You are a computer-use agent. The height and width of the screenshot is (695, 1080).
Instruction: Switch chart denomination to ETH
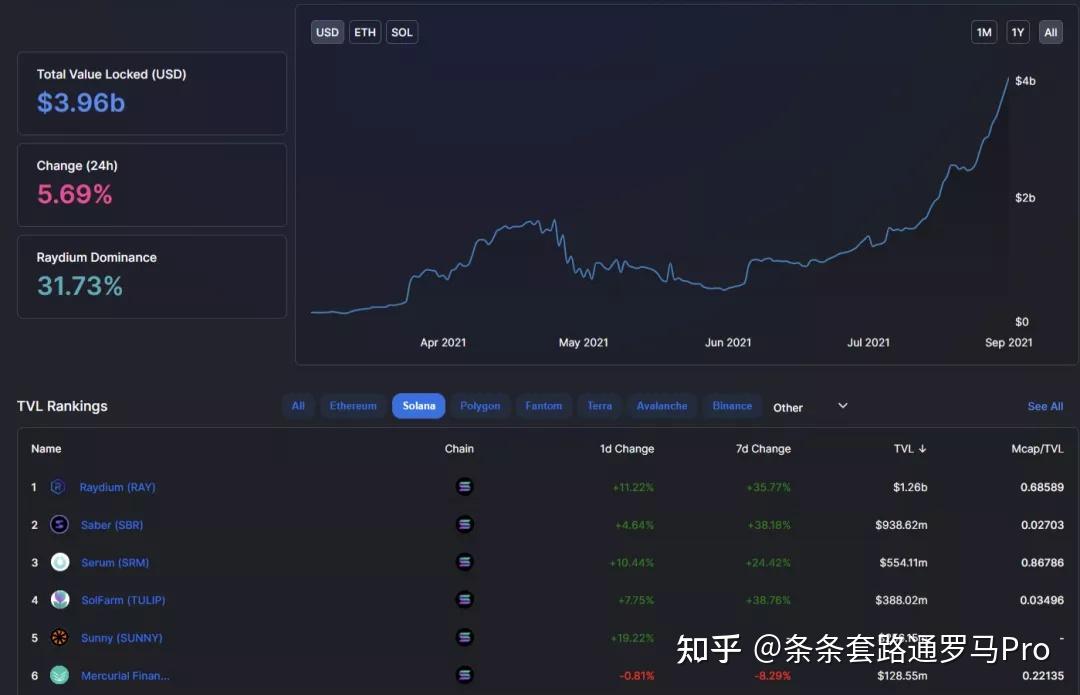[x=365, y=32]
